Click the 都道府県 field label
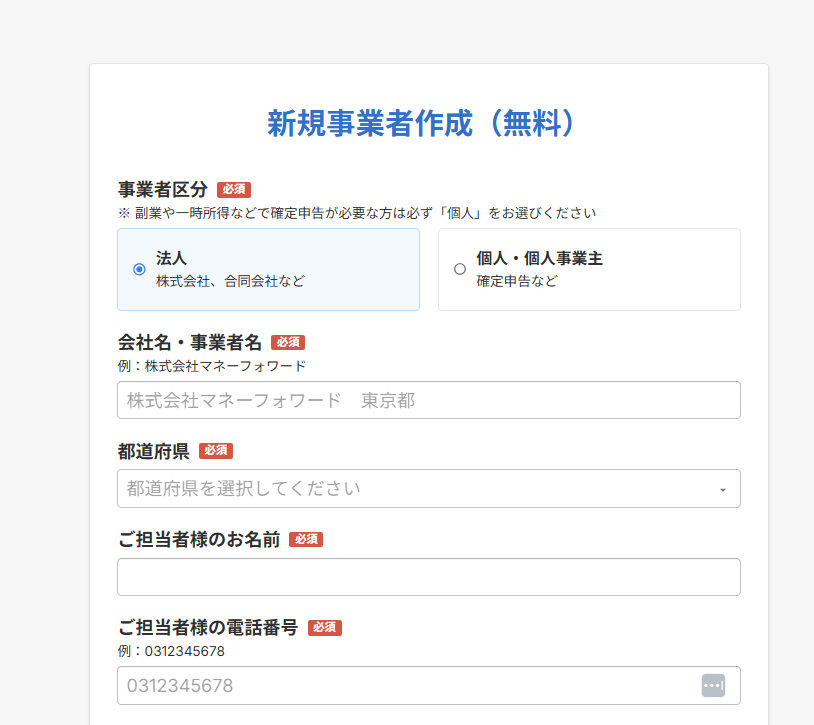Screen dimensions: 814x725 [x=154, y=451]
